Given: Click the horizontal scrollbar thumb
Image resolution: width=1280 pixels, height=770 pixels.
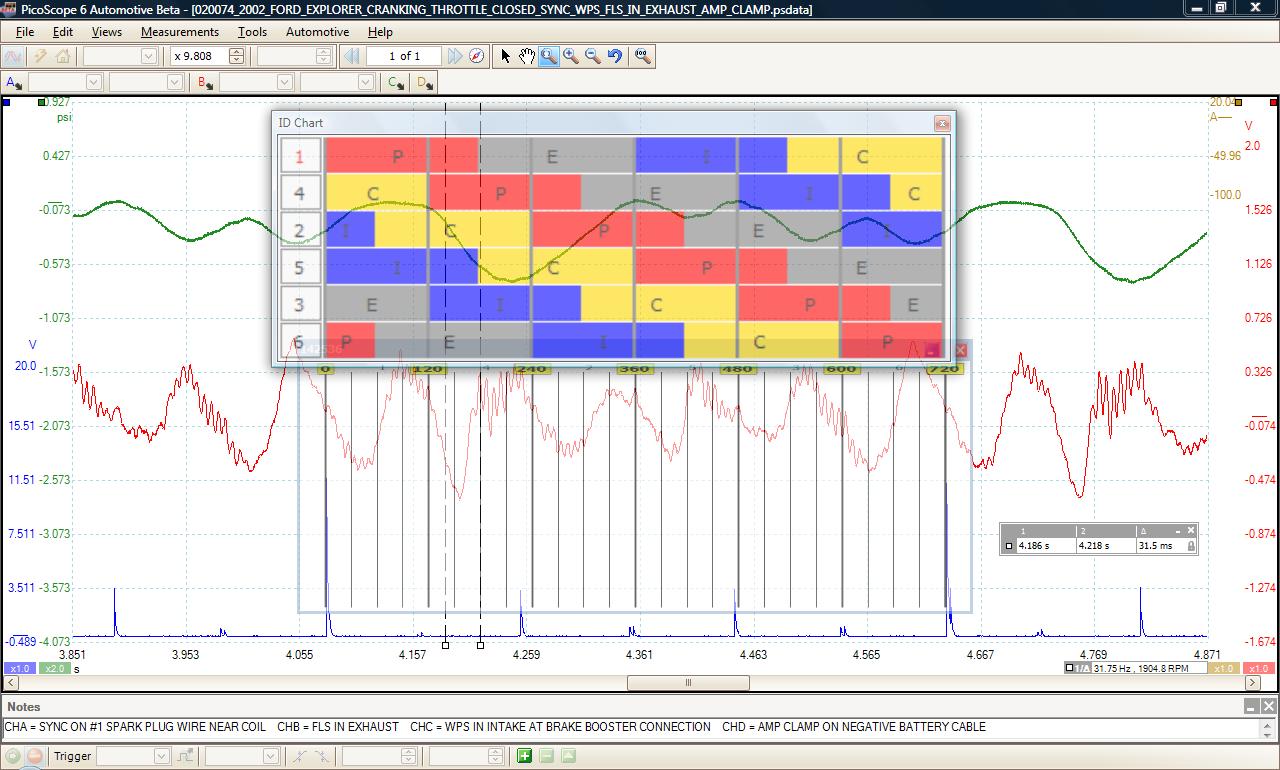Looking at the screenshot, I should pos(688,683).
